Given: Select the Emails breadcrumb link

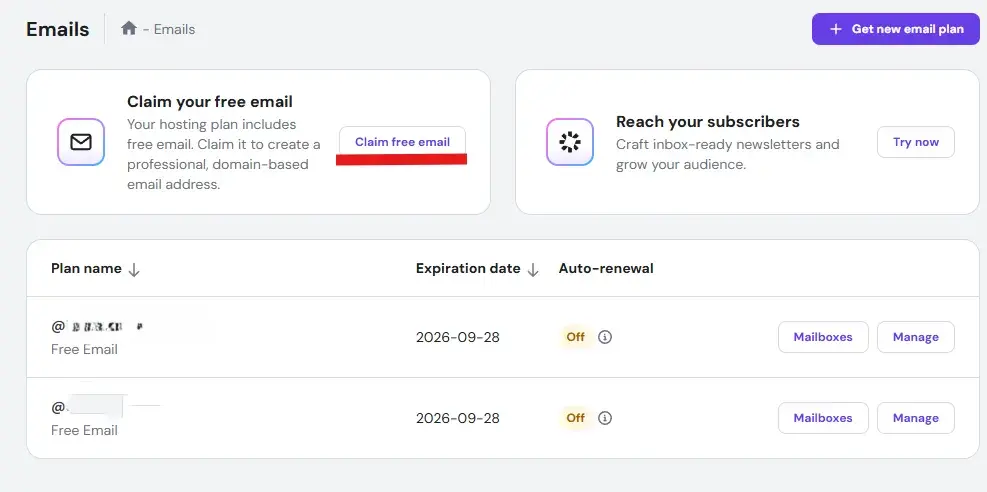Looking at the screenshot, I should pyautogui.click(x=175, y=29).
